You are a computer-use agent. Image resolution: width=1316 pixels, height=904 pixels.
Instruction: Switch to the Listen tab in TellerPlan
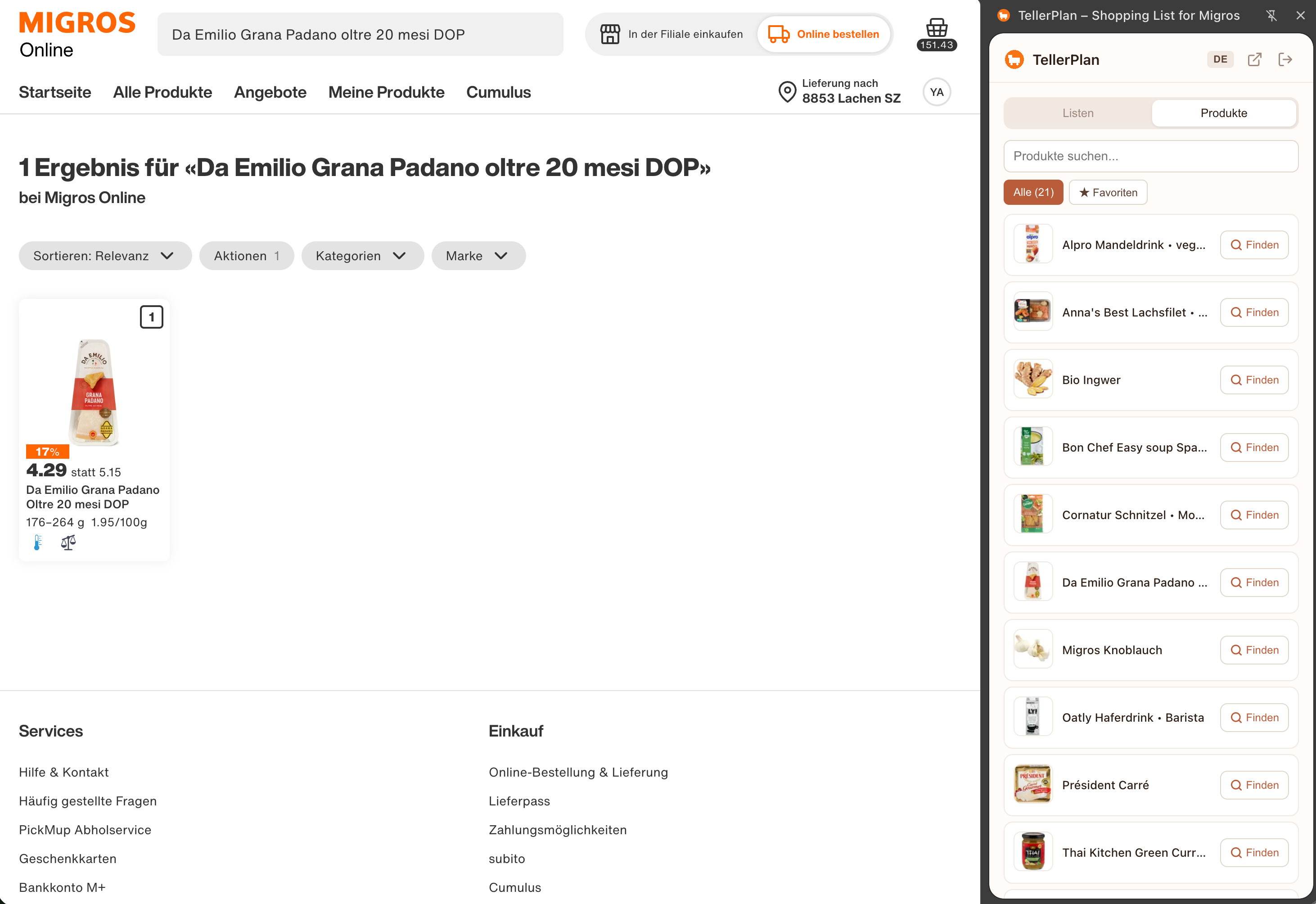[x=1077, y=113]
